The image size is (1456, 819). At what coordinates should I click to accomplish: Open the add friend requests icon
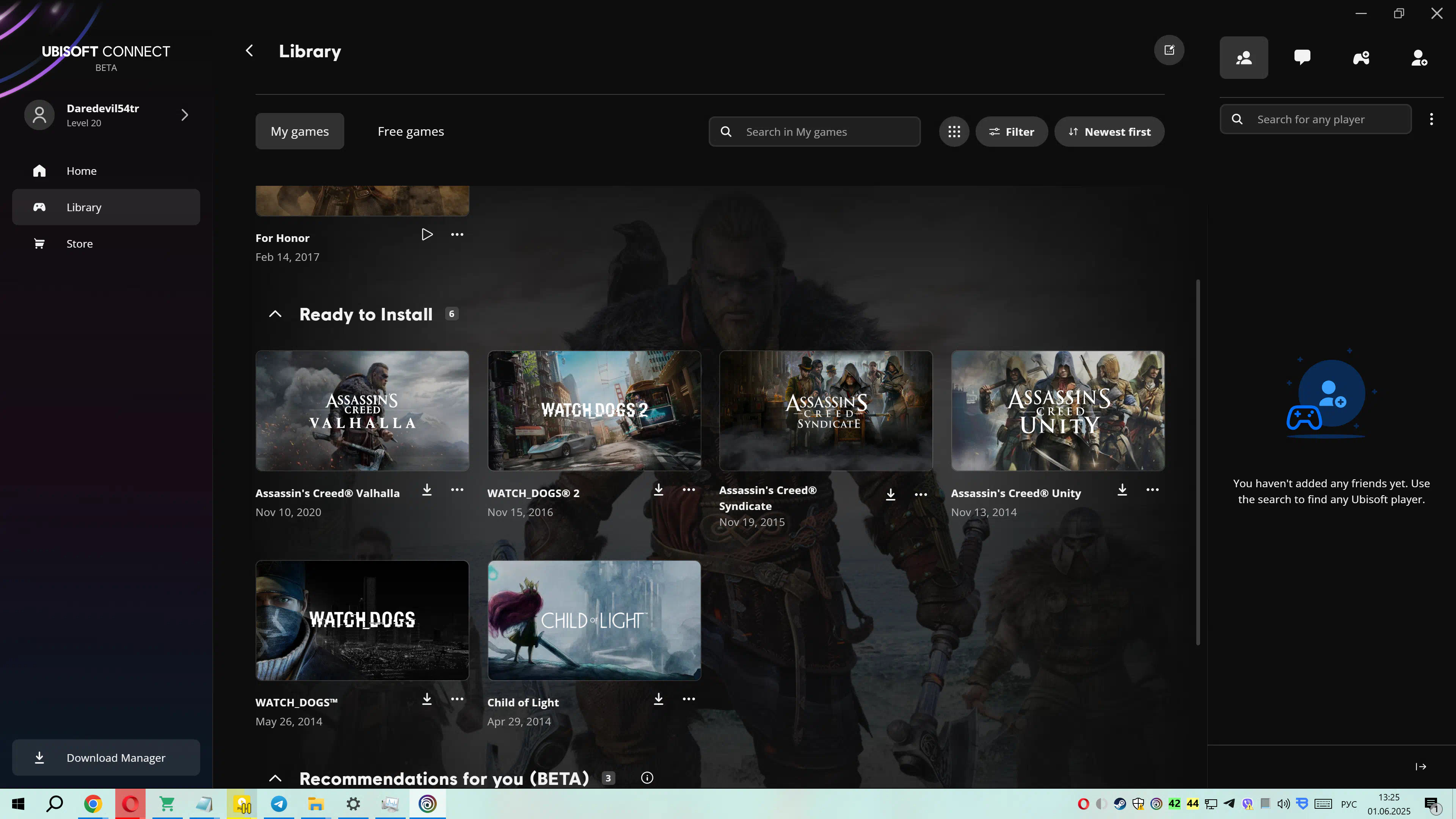click(x=1419, y=58)
